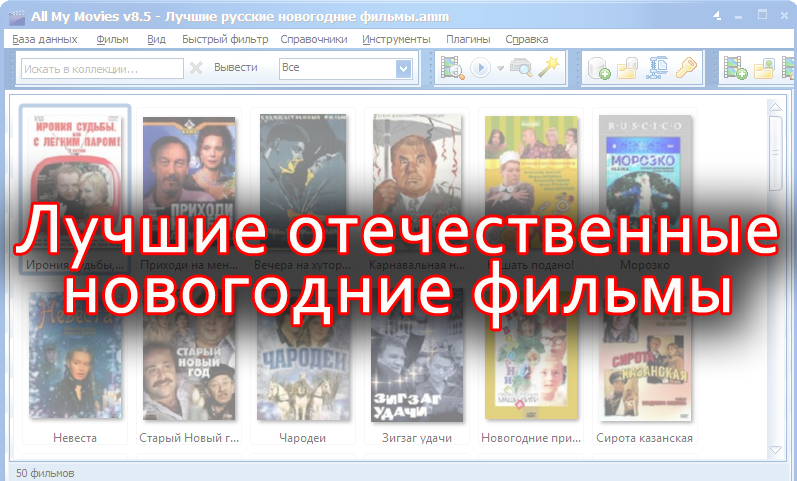Image resolution: width=797 pixels, height=481 pixels.
Task: Open the "Инструменты" menu
Action: pyautogui.click(x=396, y=39)
